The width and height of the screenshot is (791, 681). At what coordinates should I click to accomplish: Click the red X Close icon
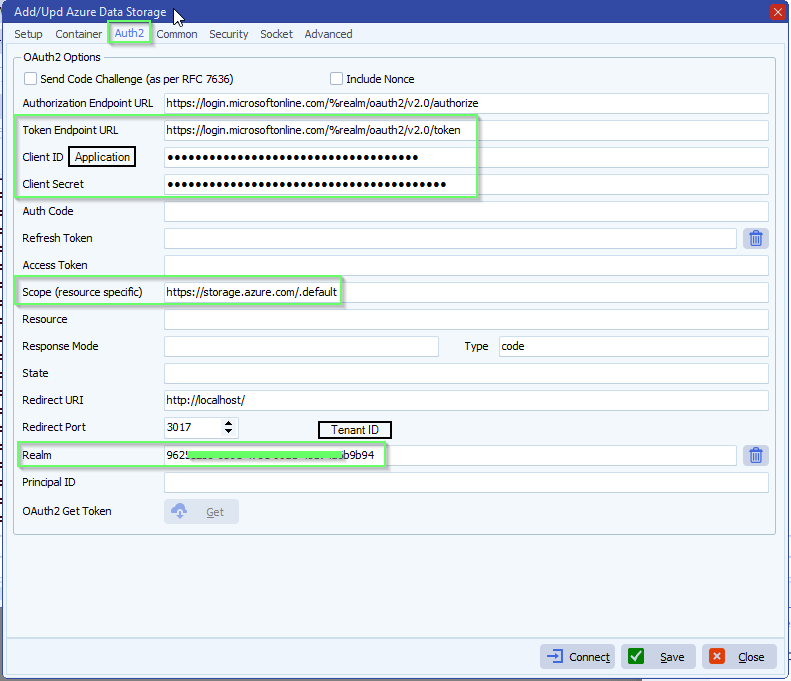pos(716,656)
